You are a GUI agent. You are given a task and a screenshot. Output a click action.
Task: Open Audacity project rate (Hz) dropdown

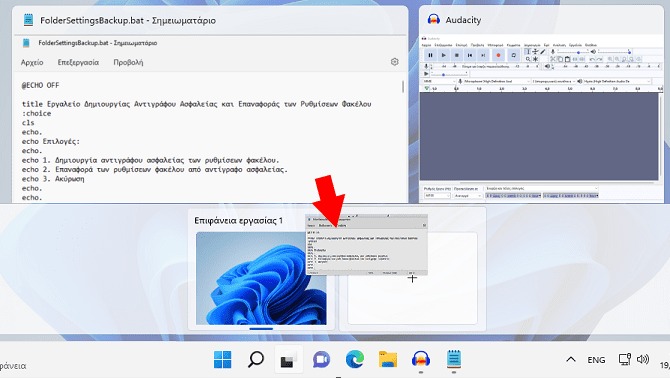(x=437, y=196)
